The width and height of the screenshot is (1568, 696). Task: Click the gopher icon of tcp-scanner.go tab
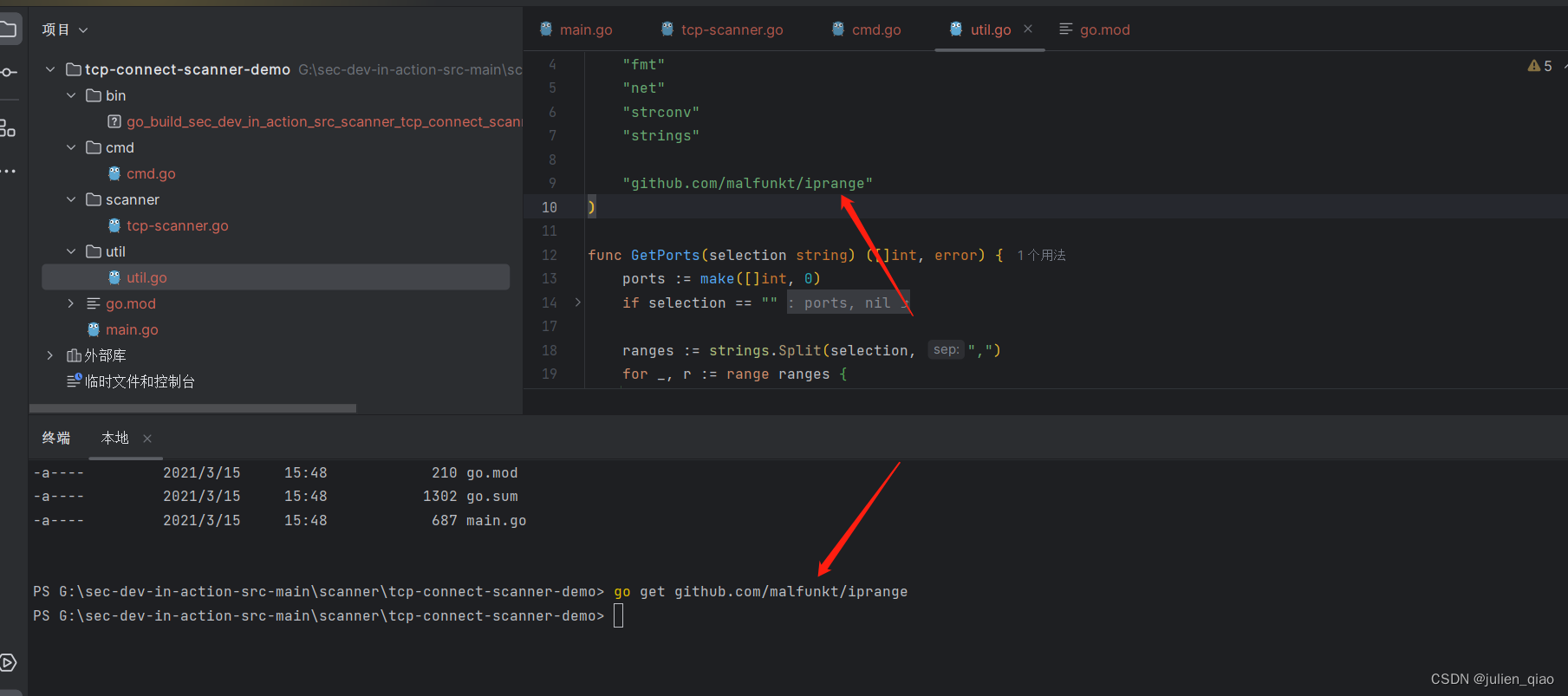pyautogui.click(x=667, y=29)
